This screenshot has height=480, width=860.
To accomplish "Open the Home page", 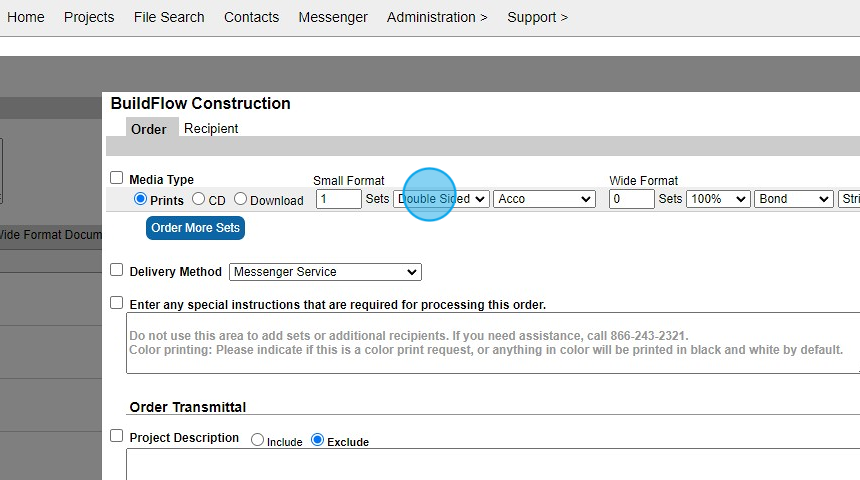I will 25,17.
